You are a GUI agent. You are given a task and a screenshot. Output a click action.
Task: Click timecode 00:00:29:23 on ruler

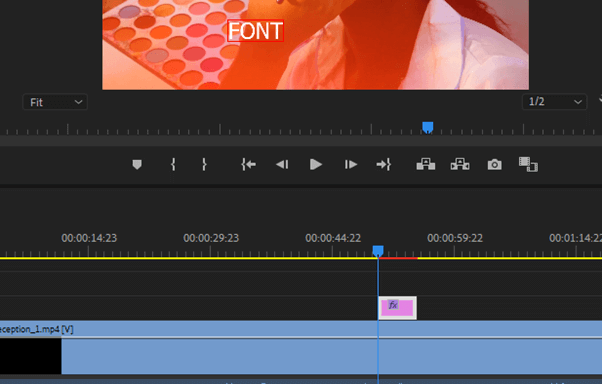click(211, 238)
